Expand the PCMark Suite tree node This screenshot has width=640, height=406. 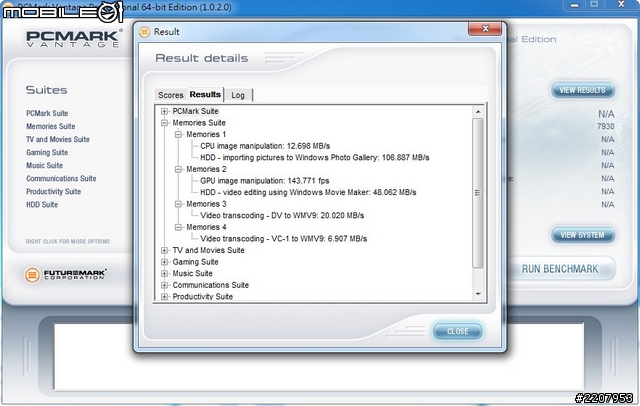164,111
